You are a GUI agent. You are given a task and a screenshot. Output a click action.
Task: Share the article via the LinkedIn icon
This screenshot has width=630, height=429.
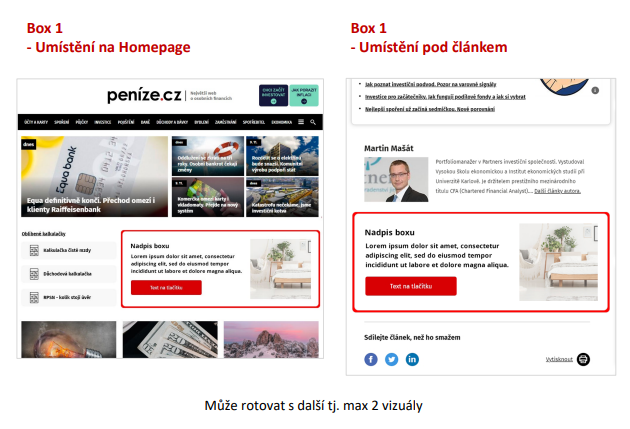[x=412, y=359]
